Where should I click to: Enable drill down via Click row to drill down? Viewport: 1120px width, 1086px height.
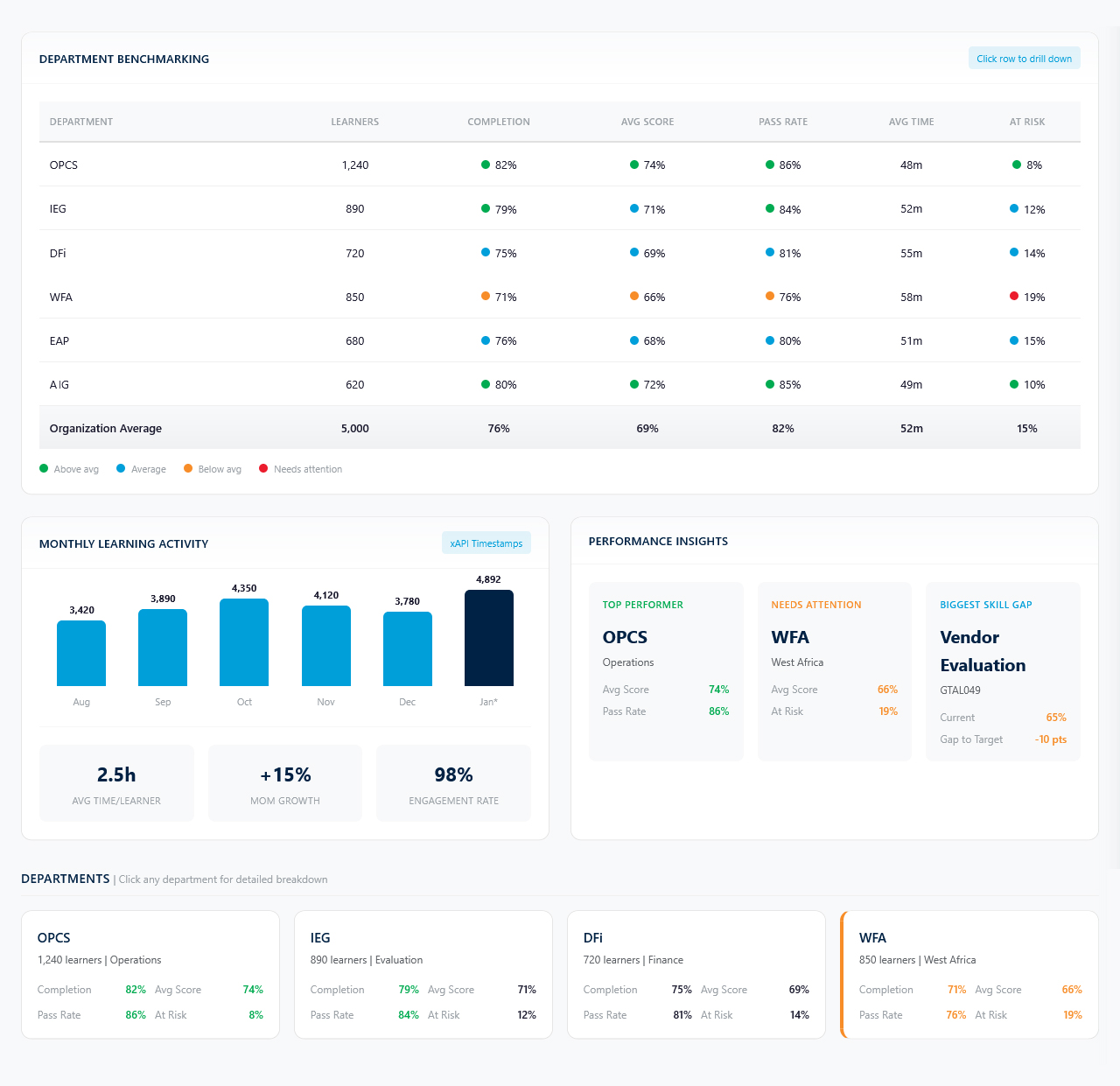(x=1024, y=58)
